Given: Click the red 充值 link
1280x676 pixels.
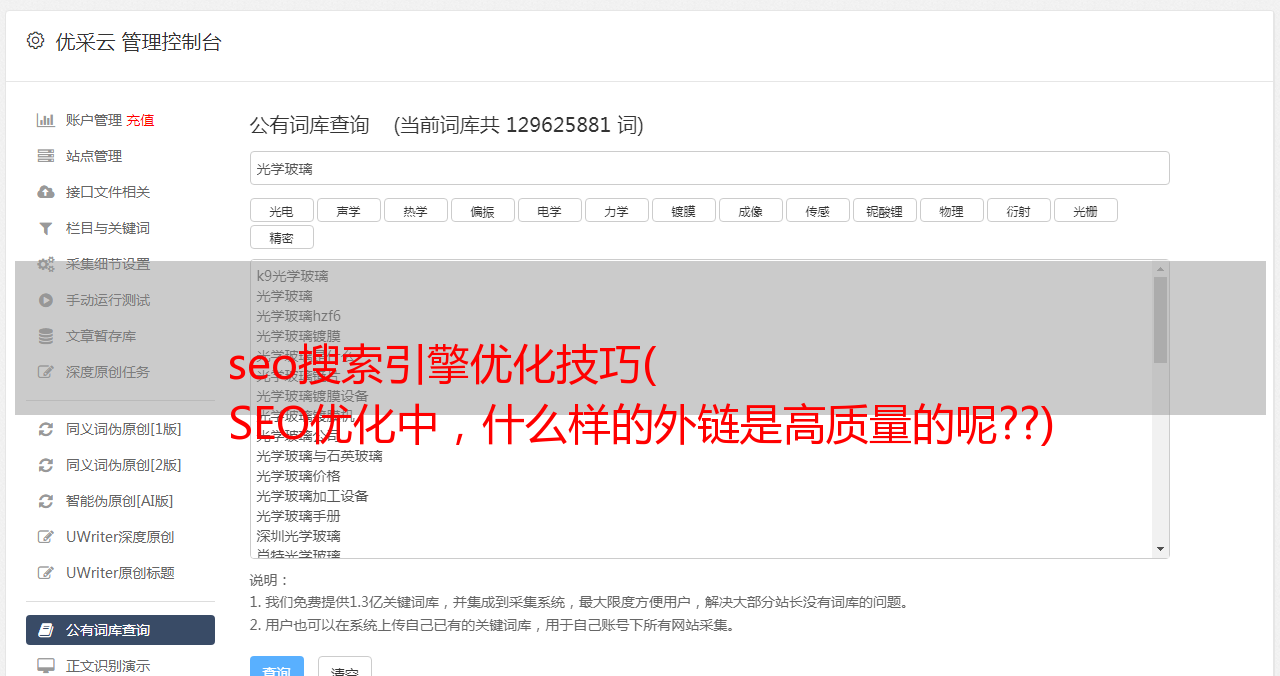Looking at the screenshot, I should tap(140, 120).
